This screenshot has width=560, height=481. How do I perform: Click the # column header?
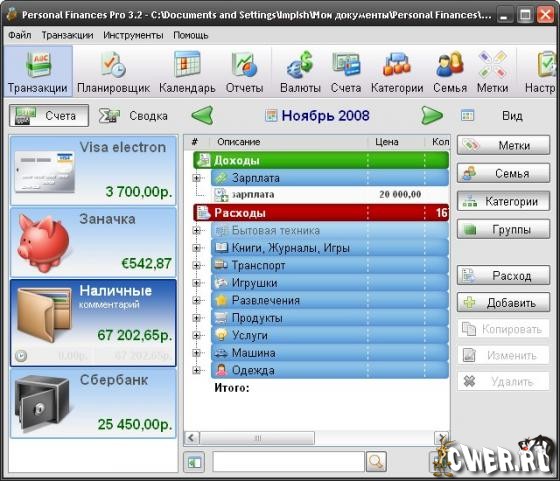(x=195, y=142)
